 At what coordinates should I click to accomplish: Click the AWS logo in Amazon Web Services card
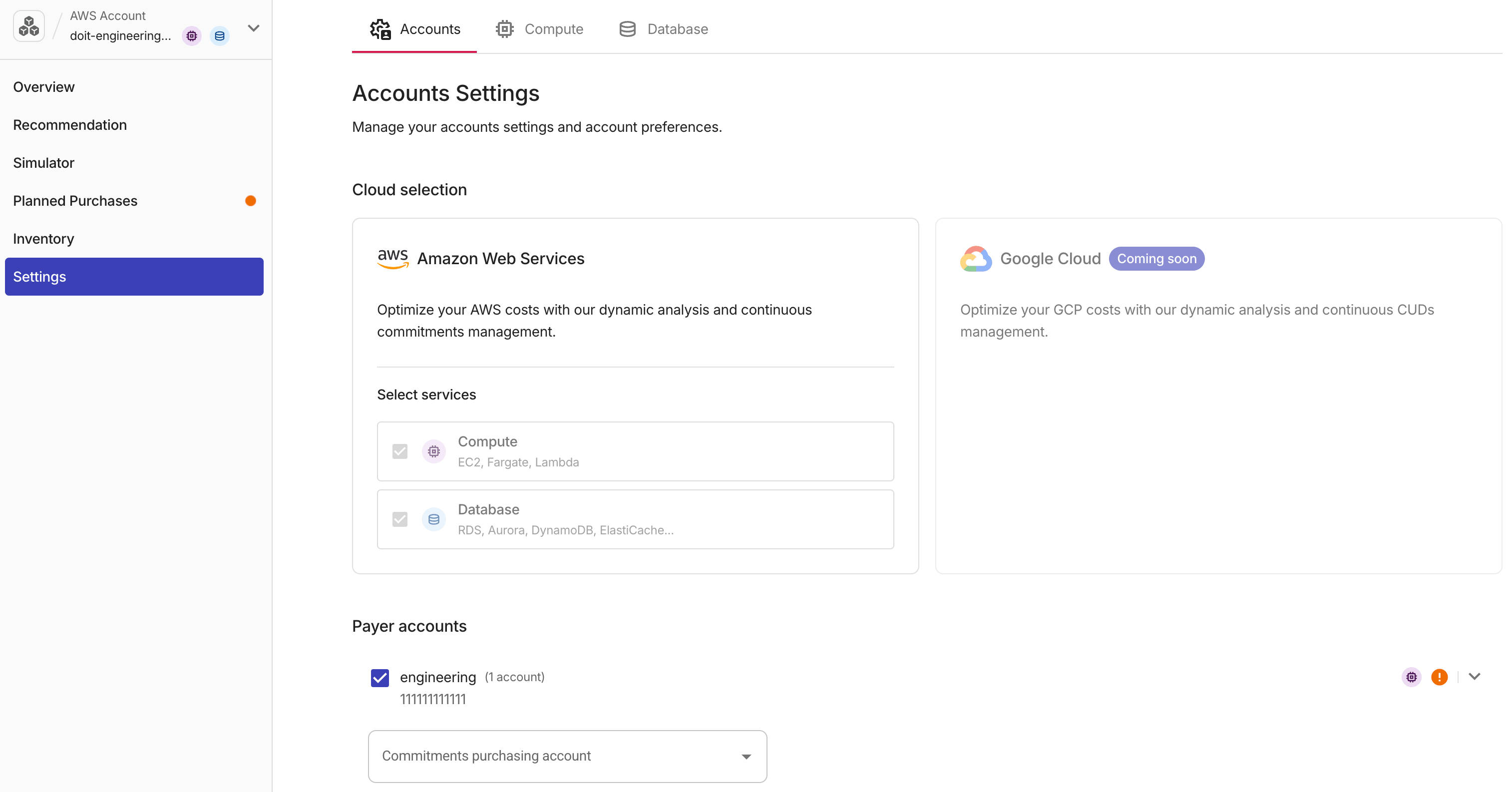click(392, 258)
